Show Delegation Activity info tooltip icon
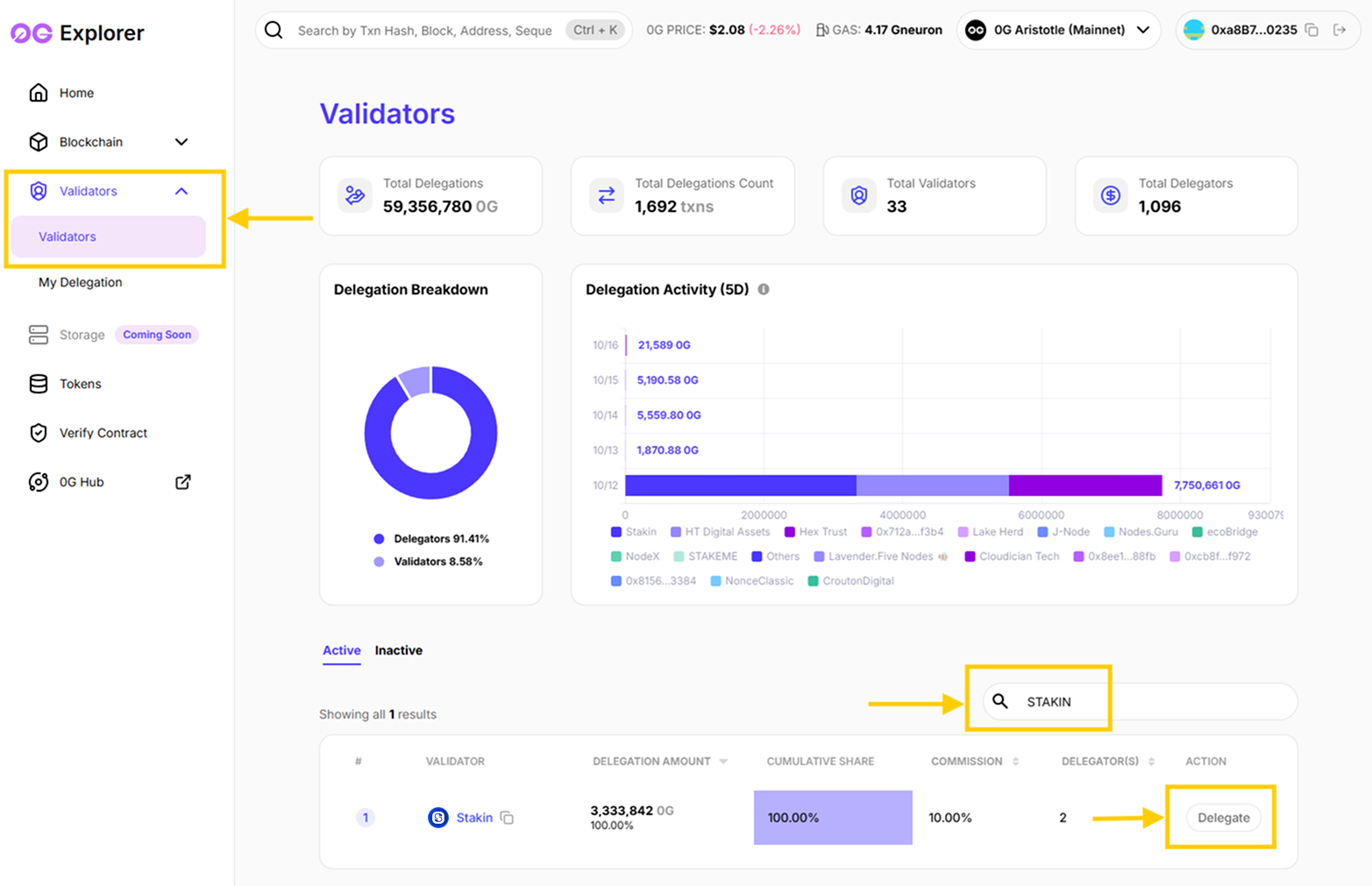The image size is (1372, 886). (x=764, y=289)
